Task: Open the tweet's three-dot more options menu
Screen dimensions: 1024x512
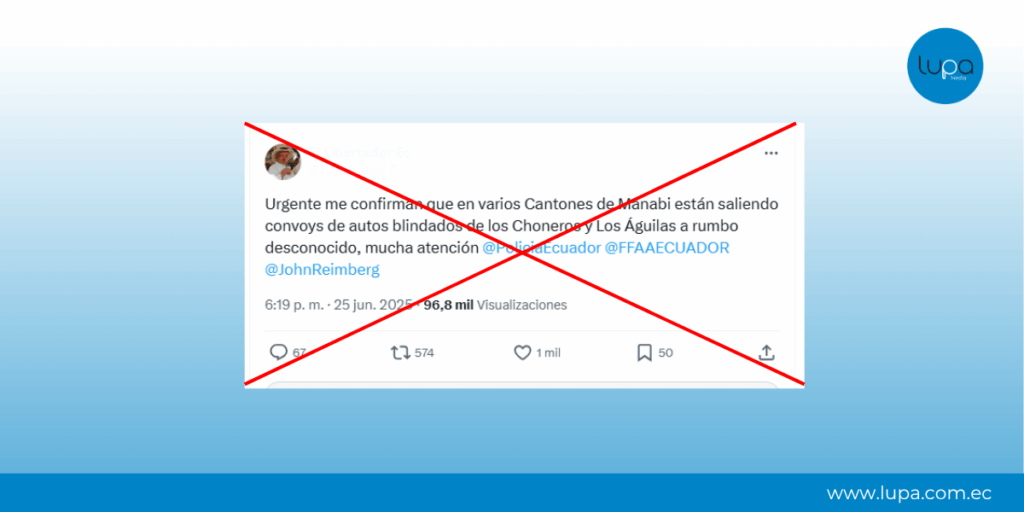Action: pos(771,153)
